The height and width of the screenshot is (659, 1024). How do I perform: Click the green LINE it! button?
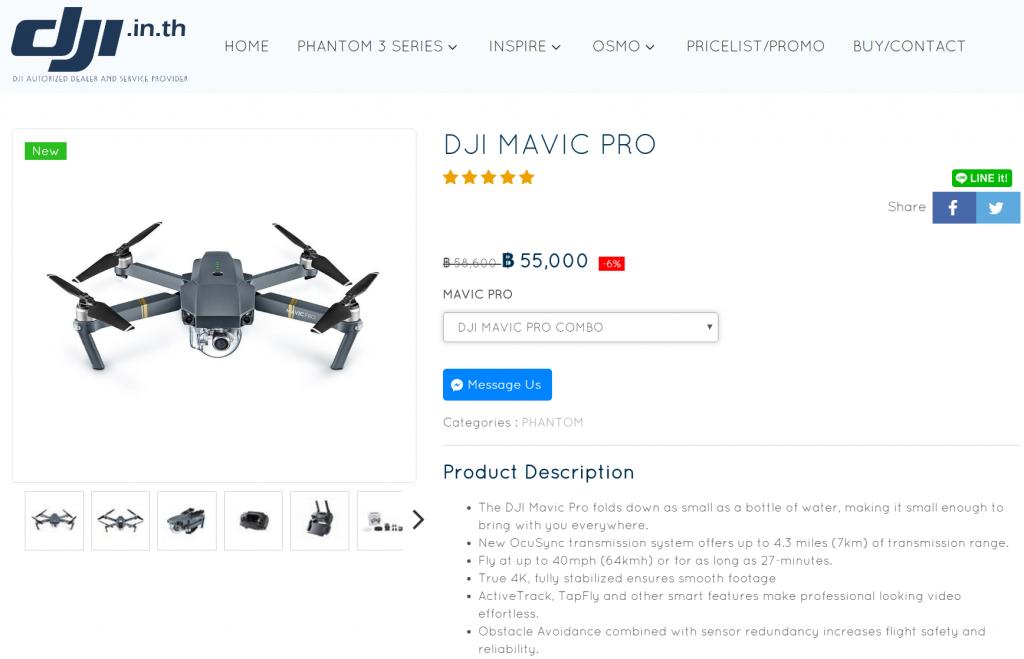982,178
